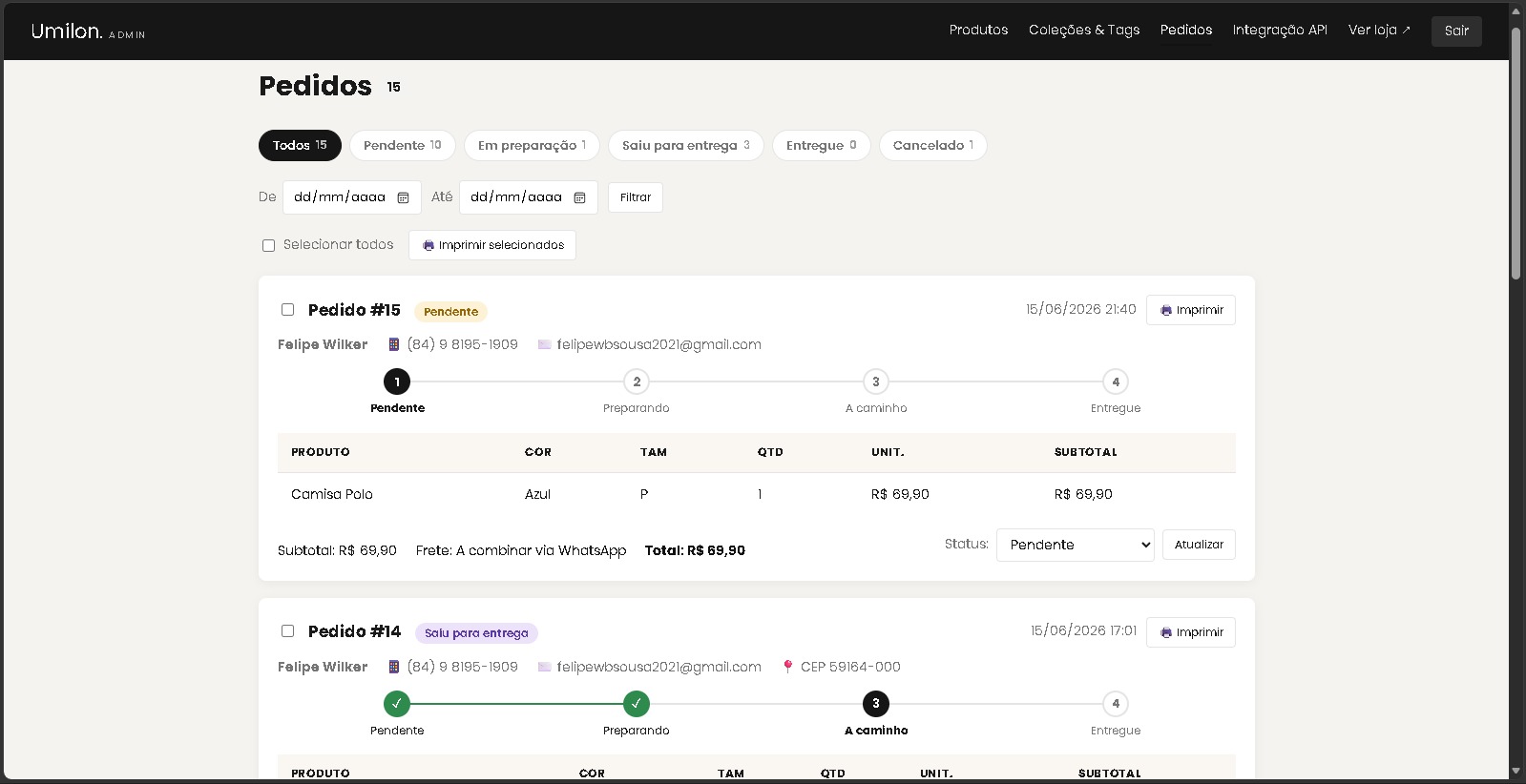Screen dimensions: 1526x784
Task: Select Pedido #15 checkbox
Action: (x=287, y=309)
